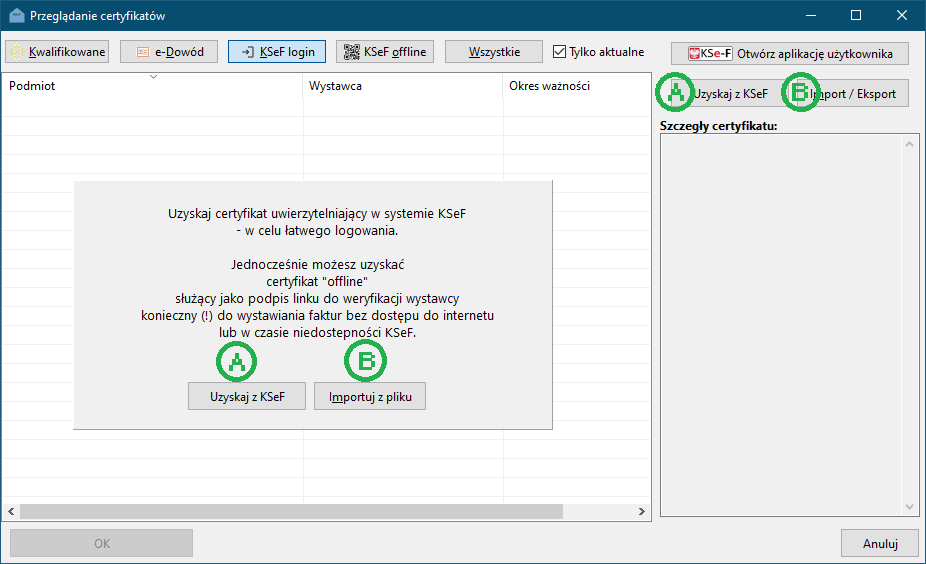
Task: Click the horizontal scrollbar right arrow
Action: click(643, 511)
